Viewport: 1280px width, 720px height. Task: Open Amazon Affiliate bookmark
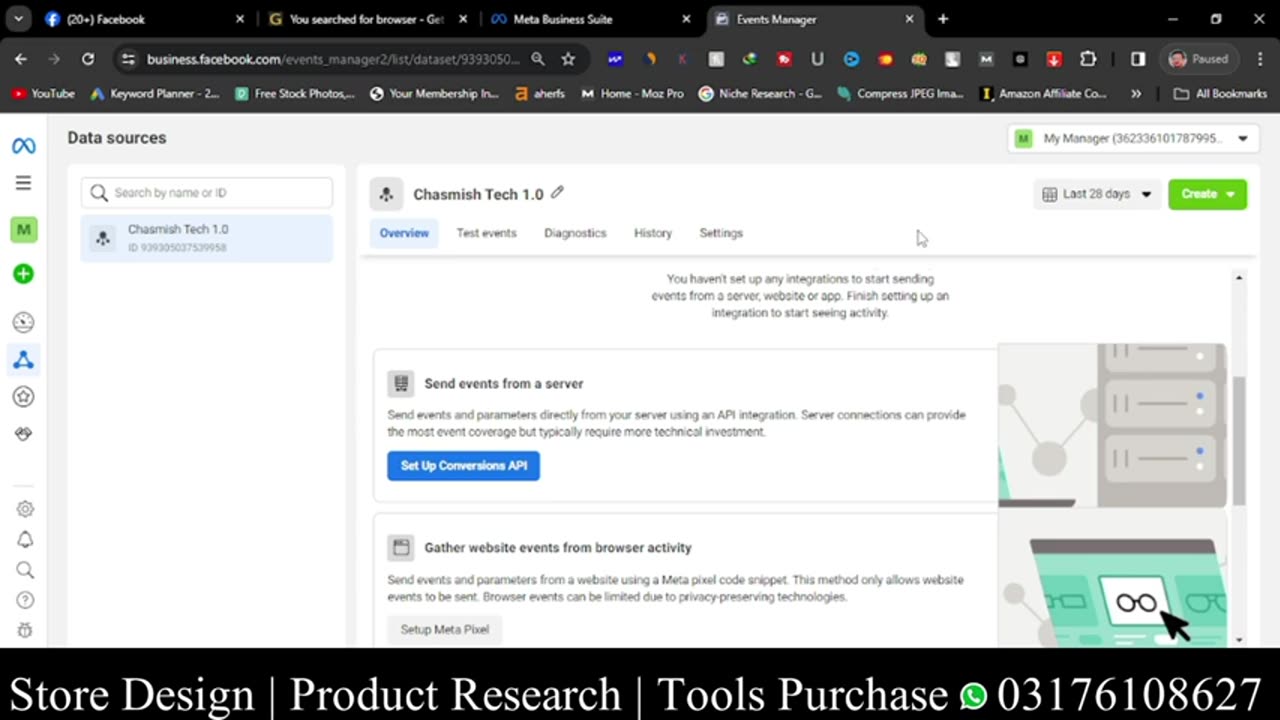1043,93
